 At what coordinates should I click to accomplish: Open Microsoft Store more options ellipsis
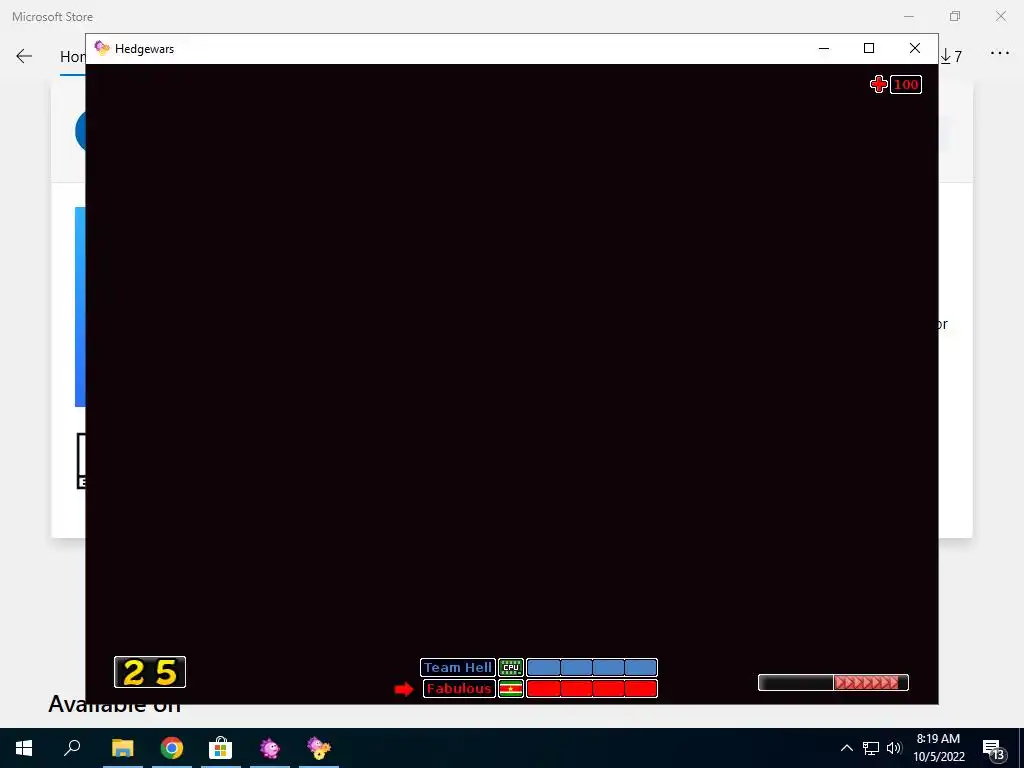coord(1000,54)
